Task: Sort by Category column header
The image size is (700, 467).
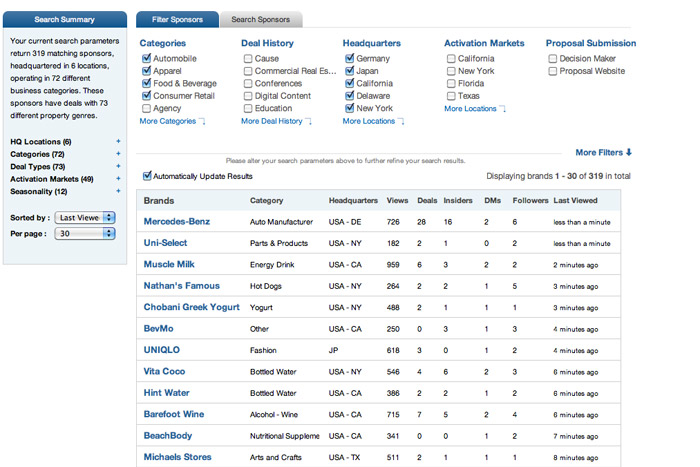Action: (267, 200)
